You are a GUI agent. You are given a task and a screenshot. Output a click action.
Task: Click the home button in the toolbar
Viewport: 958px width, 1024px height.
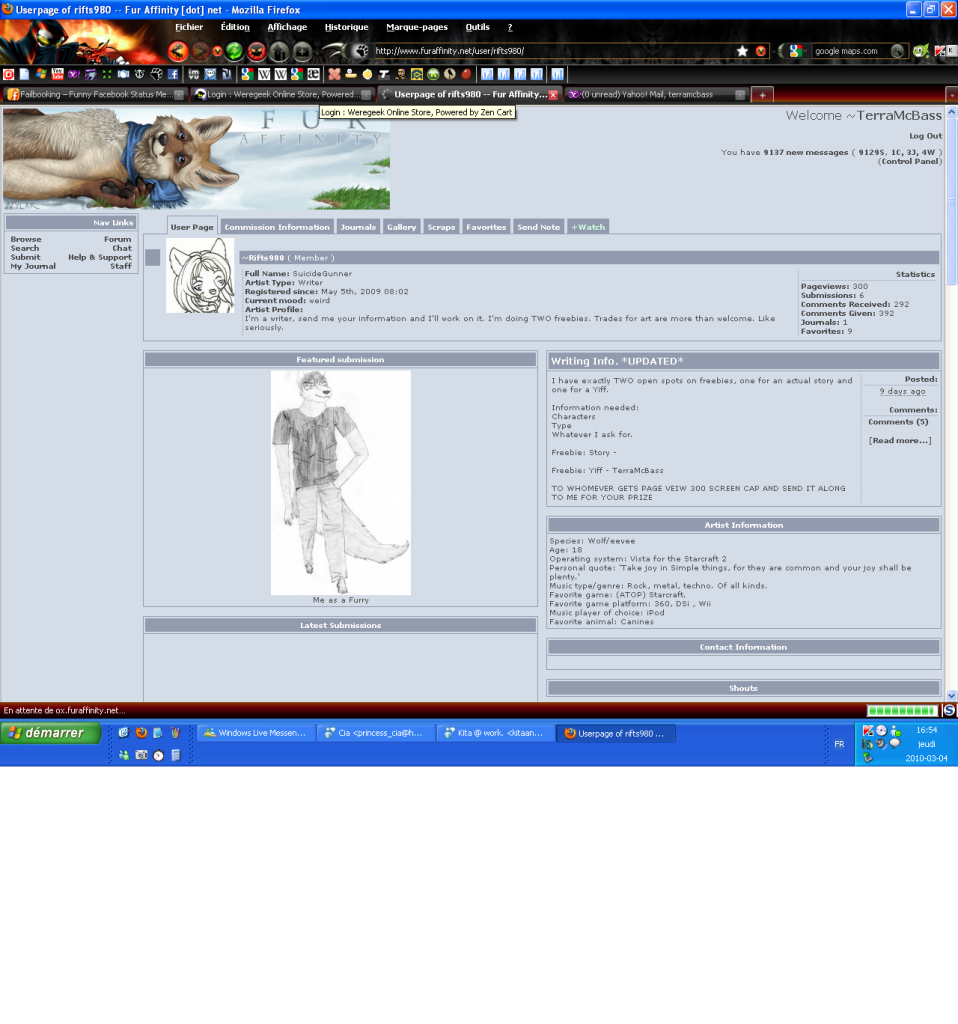[279, 51]
